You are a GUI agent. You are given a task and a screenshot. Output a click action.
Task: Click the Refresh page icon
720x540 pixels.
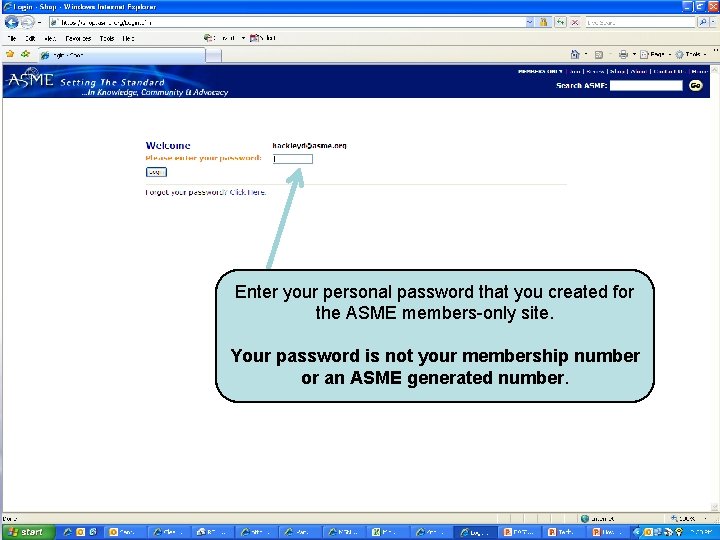click(560, 22)
